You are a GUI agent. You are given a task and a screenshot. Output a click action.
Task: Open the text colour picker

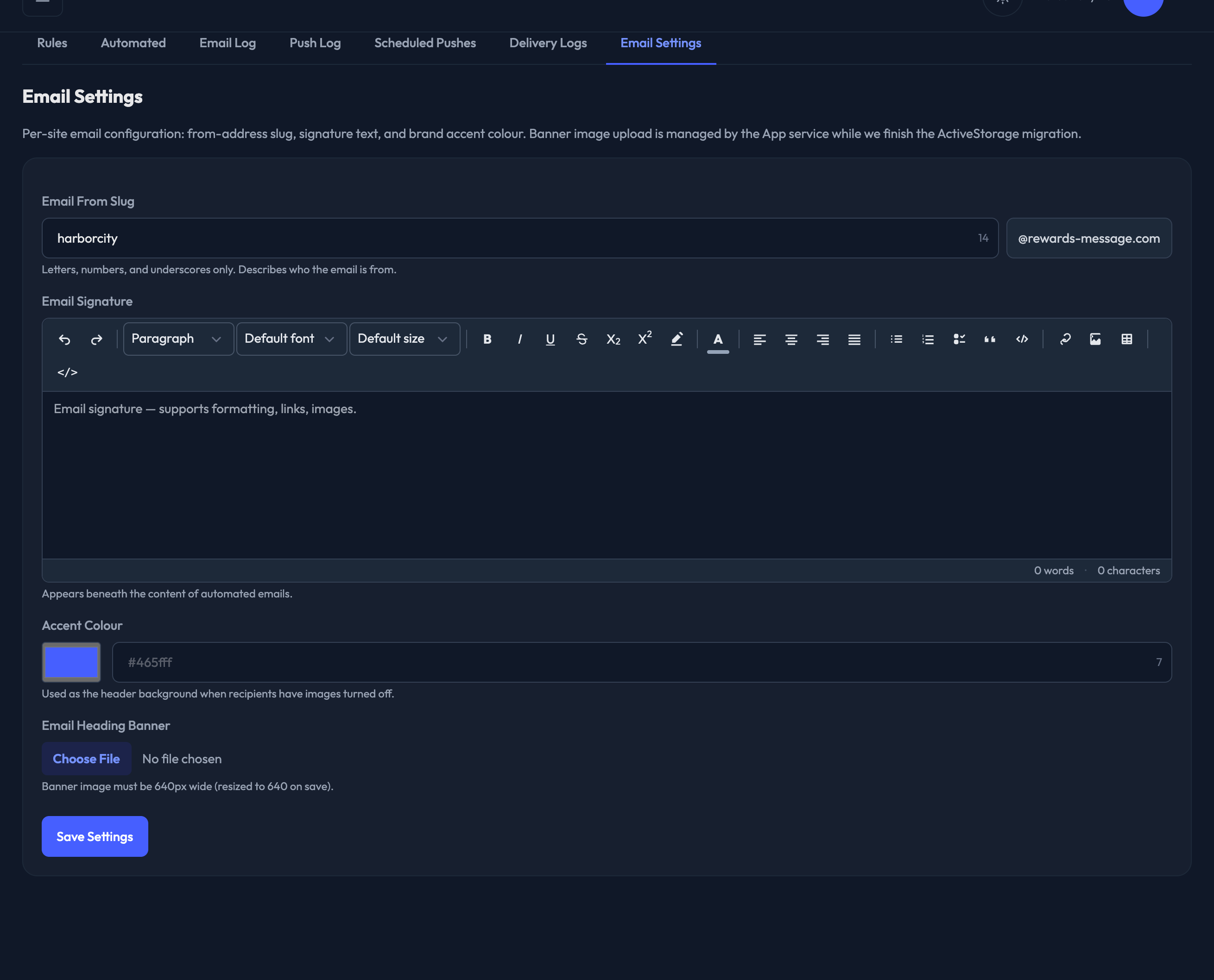pos(718,339)
